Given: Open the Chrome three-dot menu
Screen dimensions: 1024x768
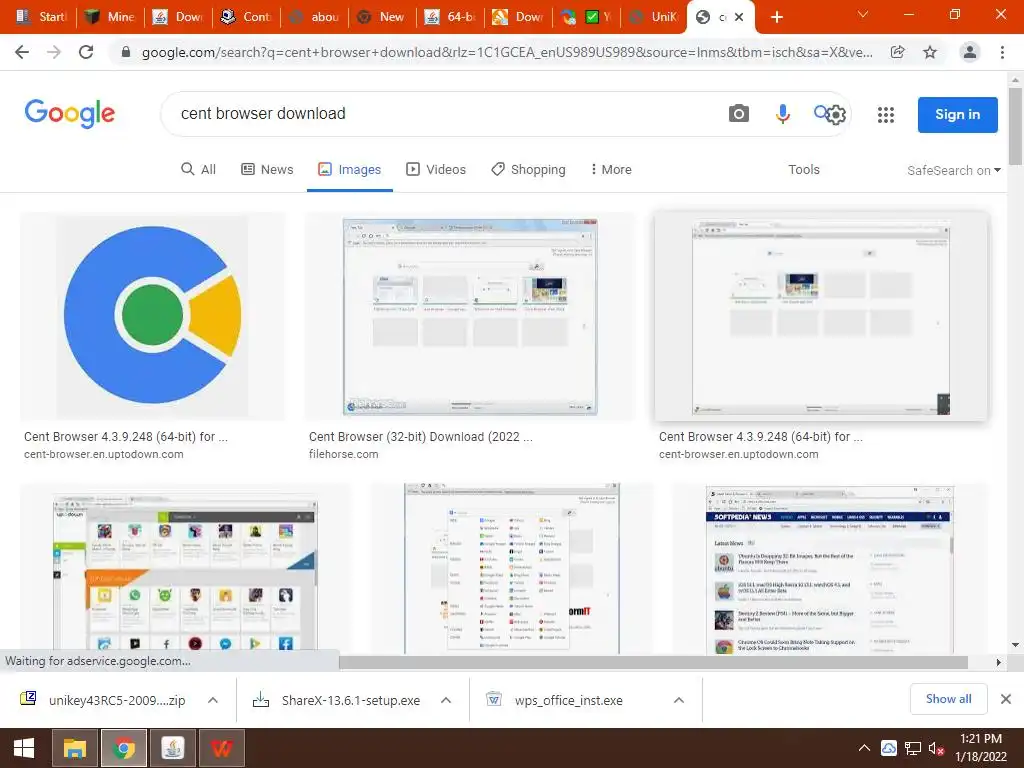Looking at the screenshot, I should click(x=1002, y=52).
